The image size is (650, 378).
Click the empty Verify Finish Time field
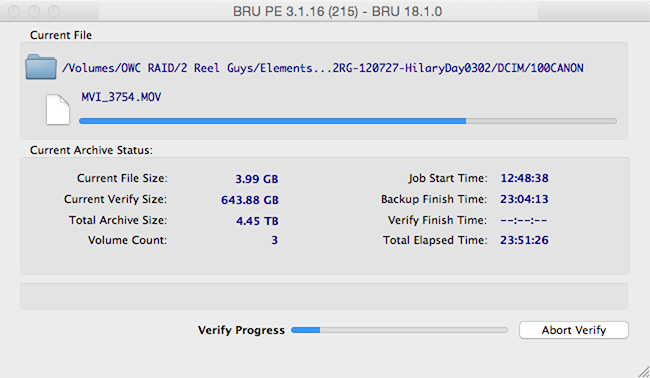[x=524, y=220]
